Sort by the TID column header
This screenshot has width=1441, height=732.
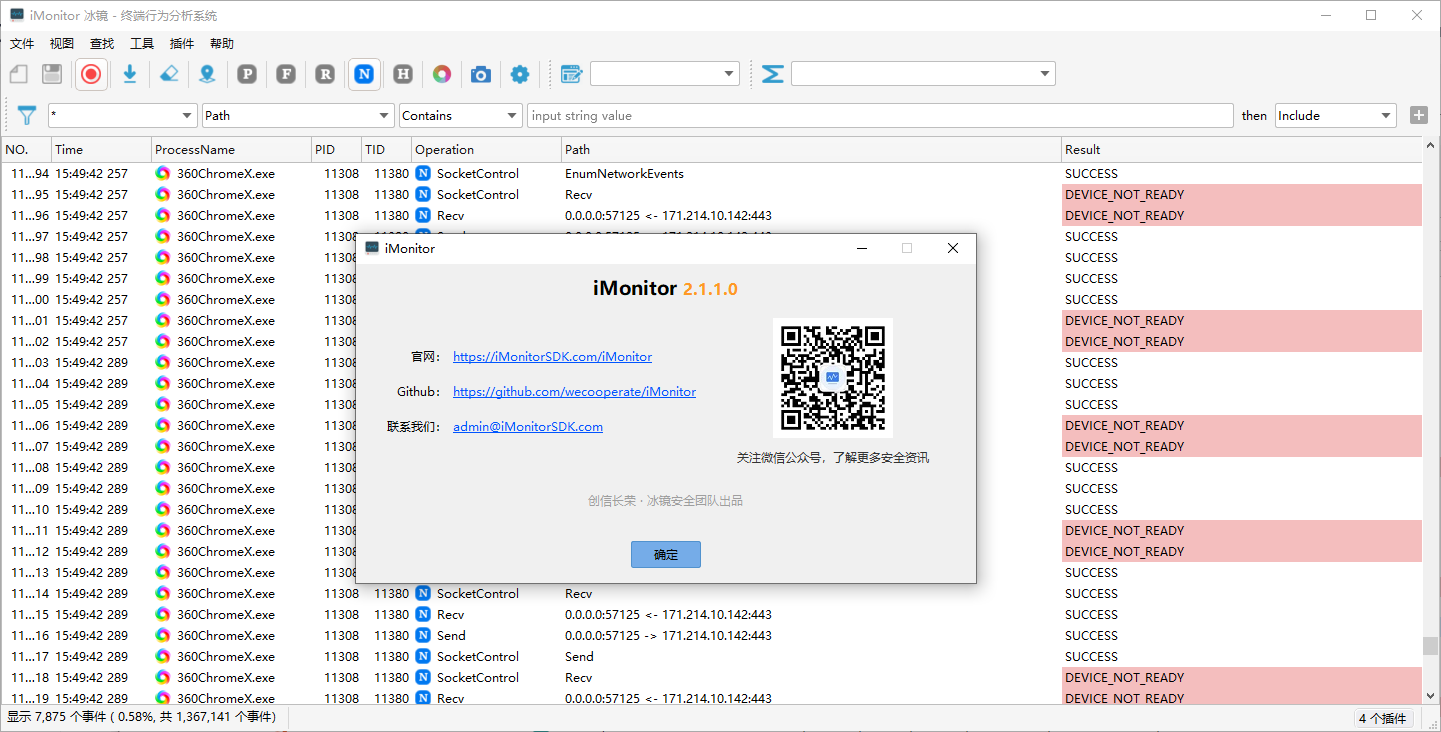pyautogui.click(x=387, y=150)
